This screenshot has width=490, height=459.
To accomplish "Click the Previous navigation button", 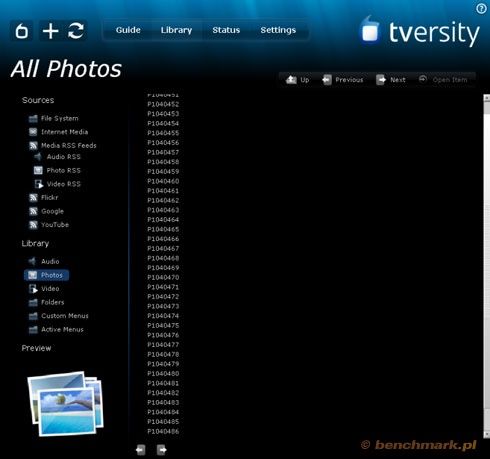I will (342, 80).
